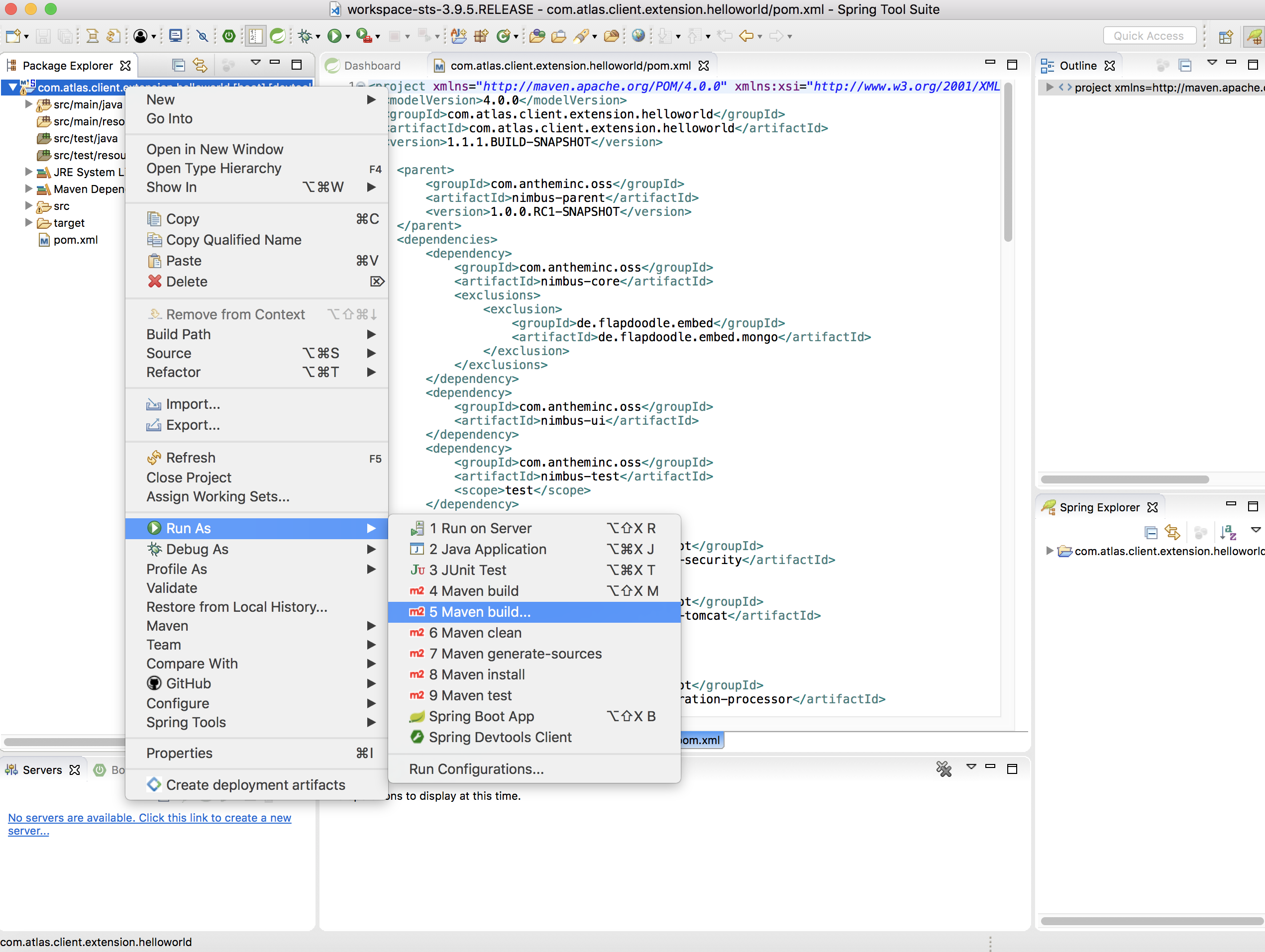
Task: Expand src/main/java tree node
Action: (28, 104)
